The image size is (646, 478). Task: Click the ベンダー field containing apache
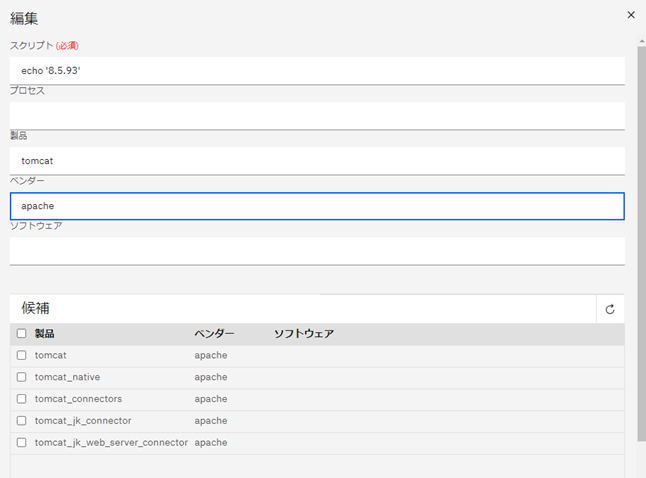click(317, 206)
